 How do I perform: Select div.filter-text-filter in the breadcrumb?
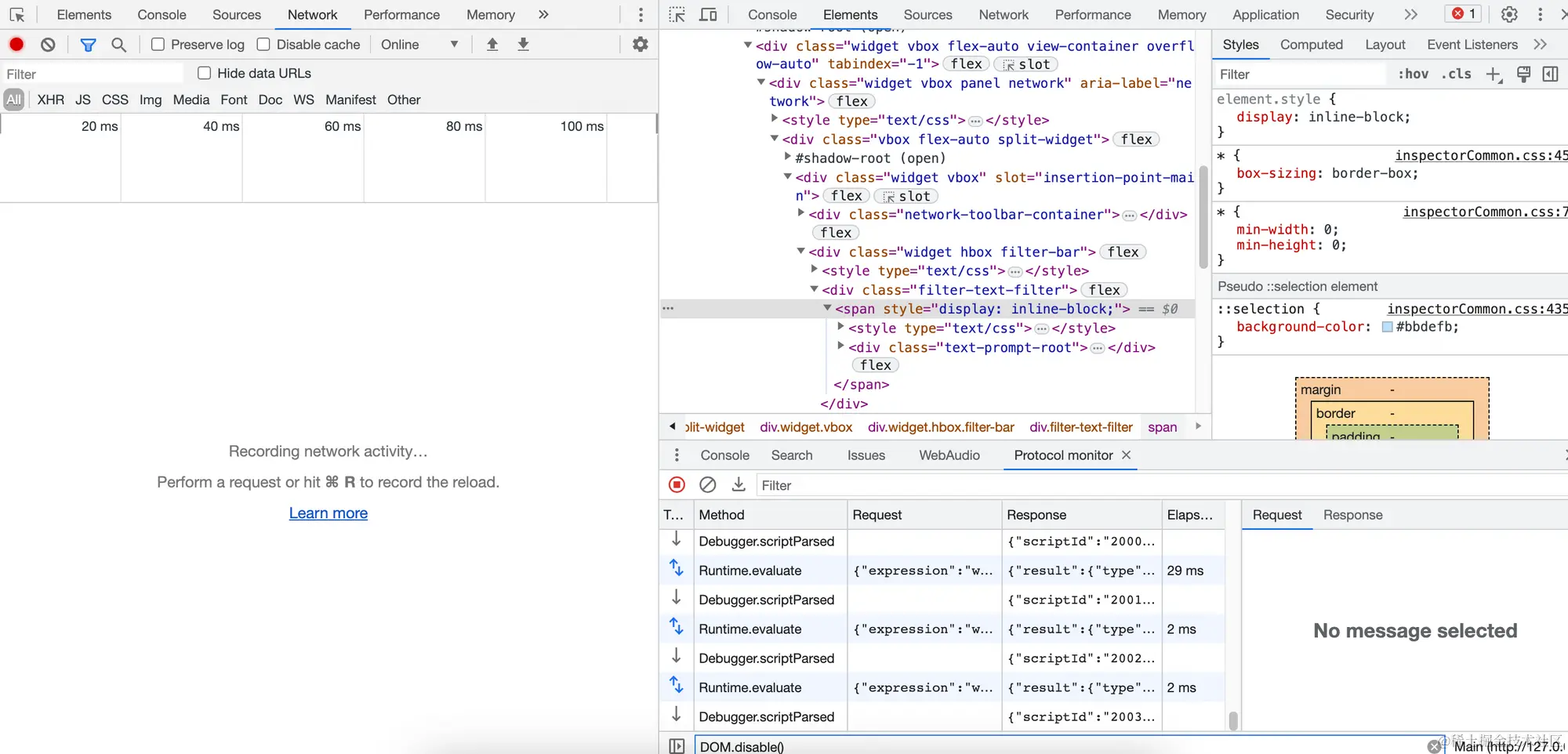click(1081, 427)
